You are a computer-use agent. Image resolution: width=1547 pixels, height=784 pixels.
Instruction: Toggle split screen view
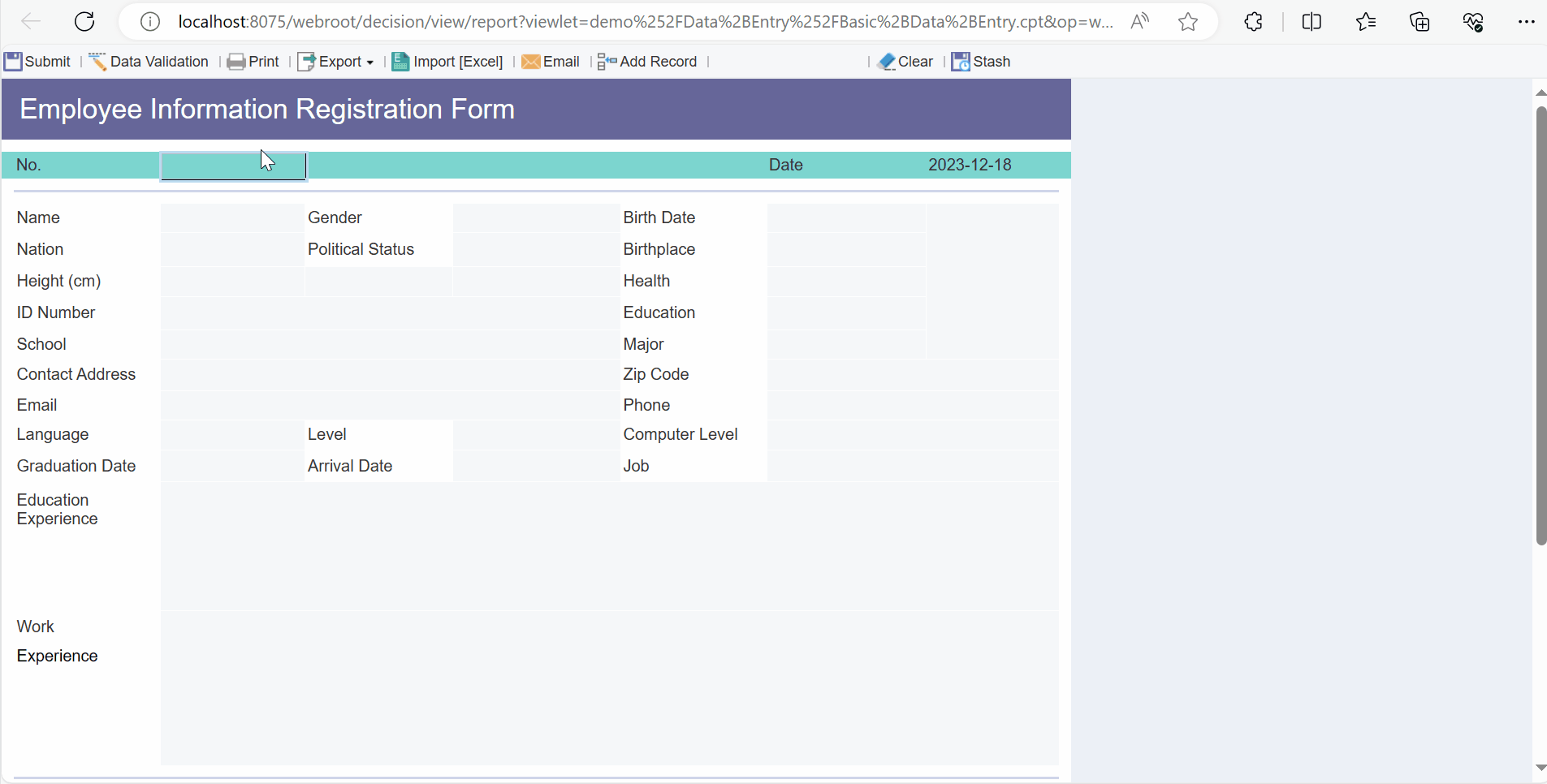1312,21
